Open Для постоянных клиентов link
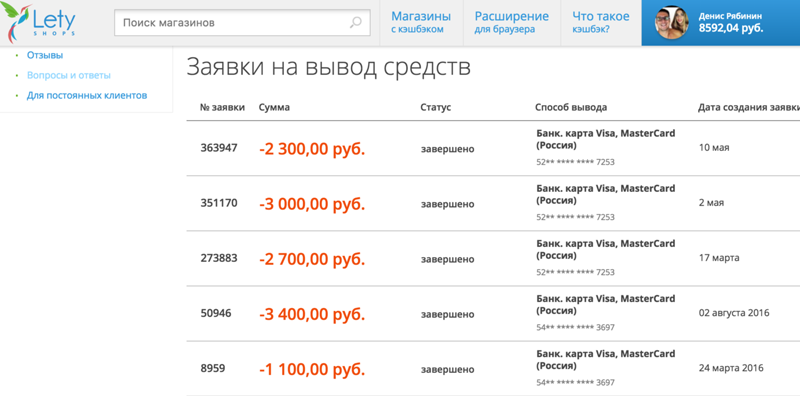The image size is (800, 396). [87, 95]
